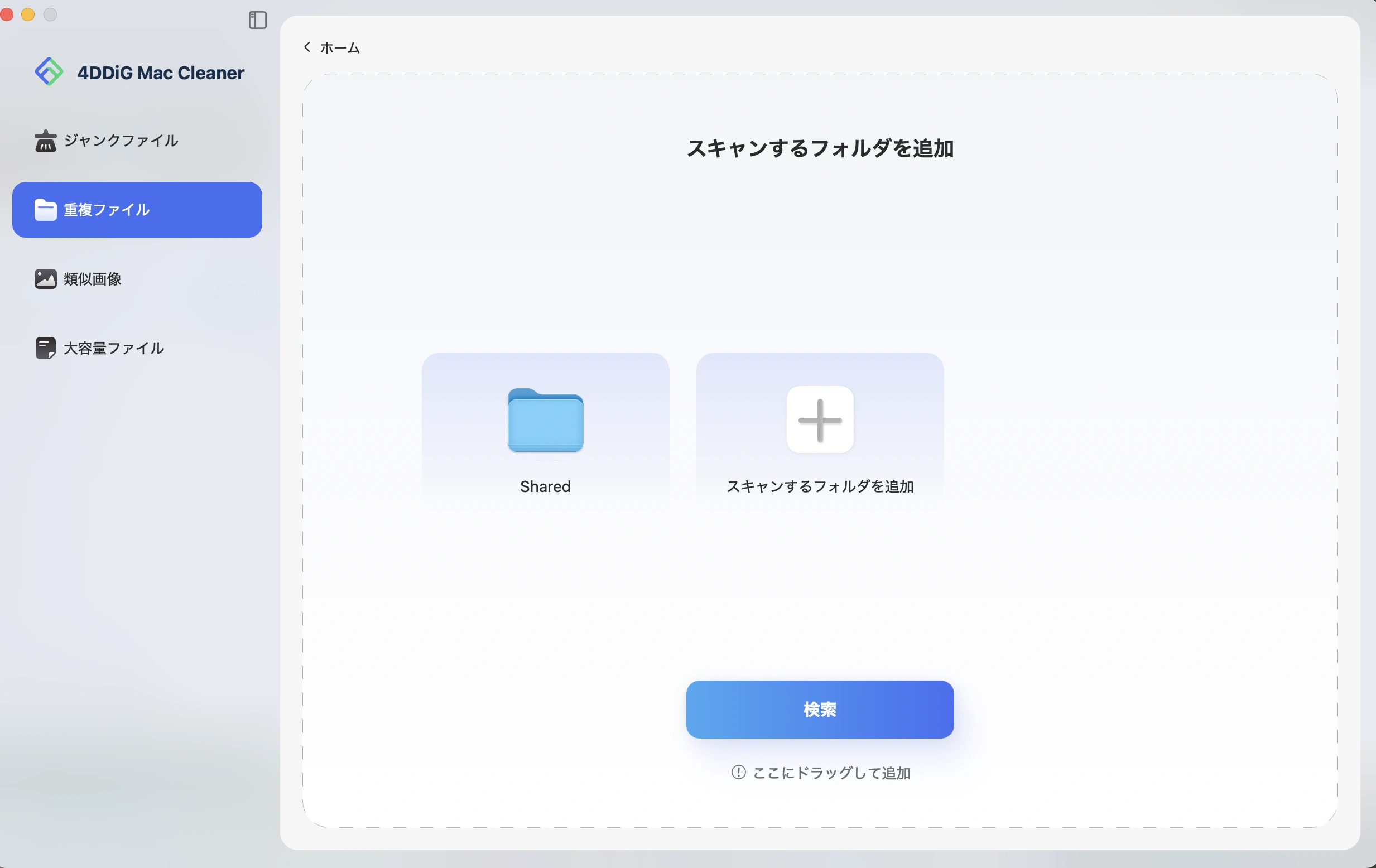
Task: Go to 大容量ファイル section
Action: point(137,348)
